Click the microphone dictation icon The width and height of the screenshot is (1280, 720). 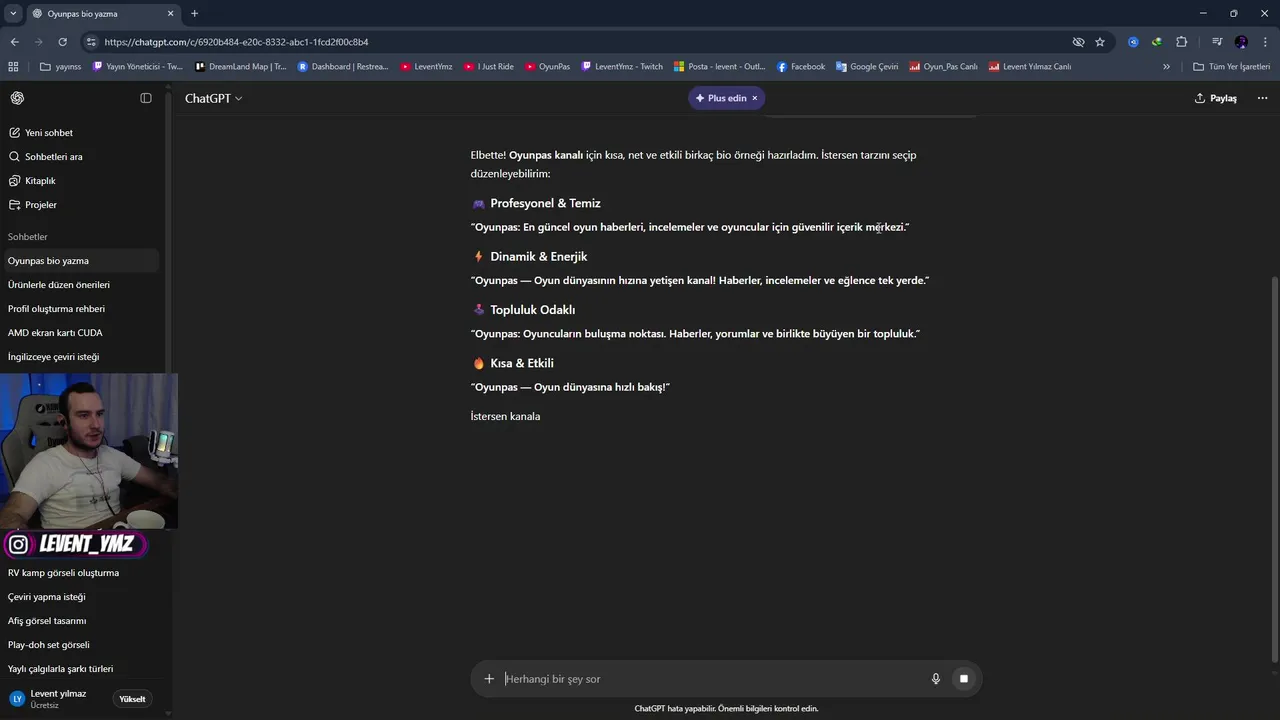click(936, 679)
